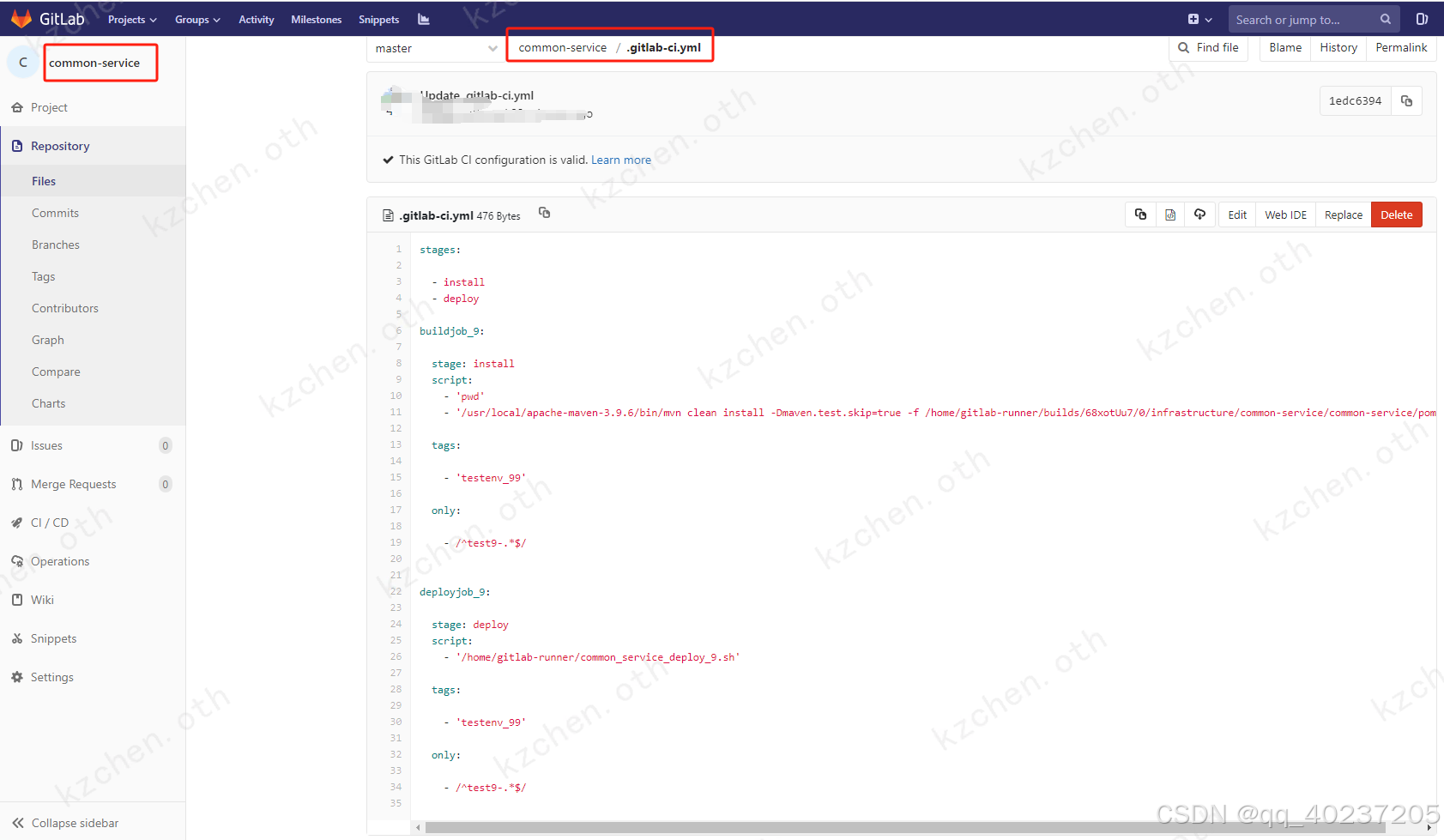
Task: Click the Edit button
Action: click(1236, 215)
